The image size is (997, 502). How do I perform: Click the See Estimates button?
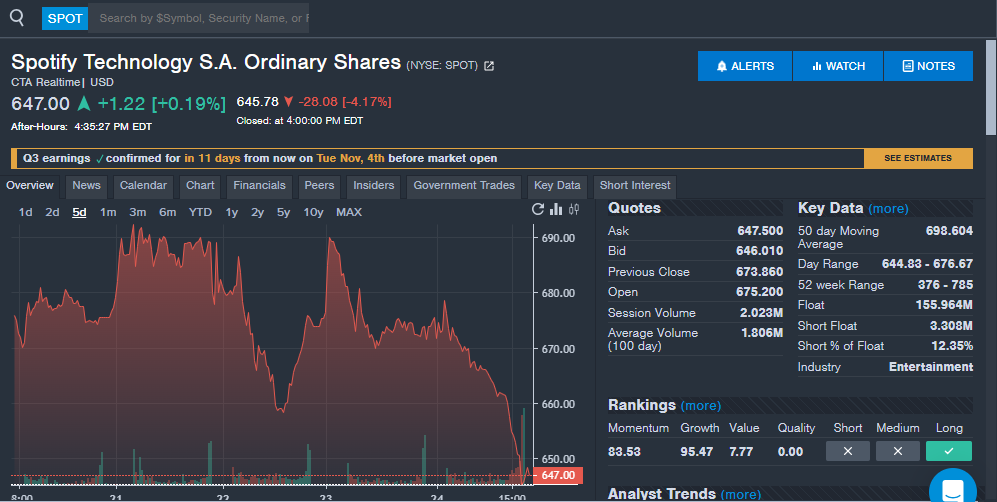point(918,158)
